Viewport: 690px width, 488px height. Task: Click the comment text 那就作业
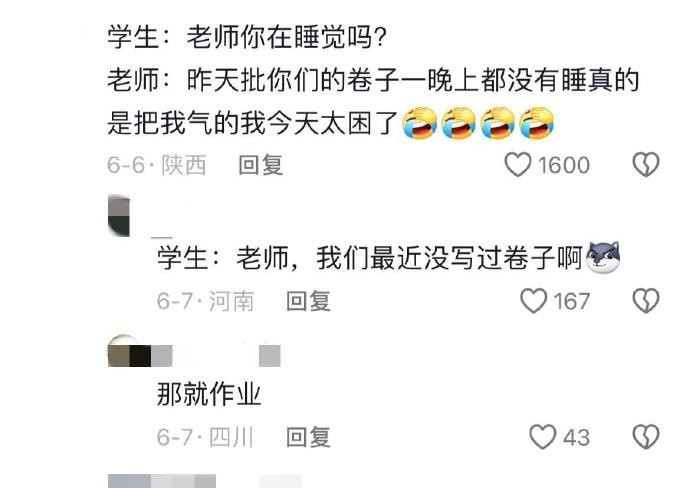pos(209,394)
